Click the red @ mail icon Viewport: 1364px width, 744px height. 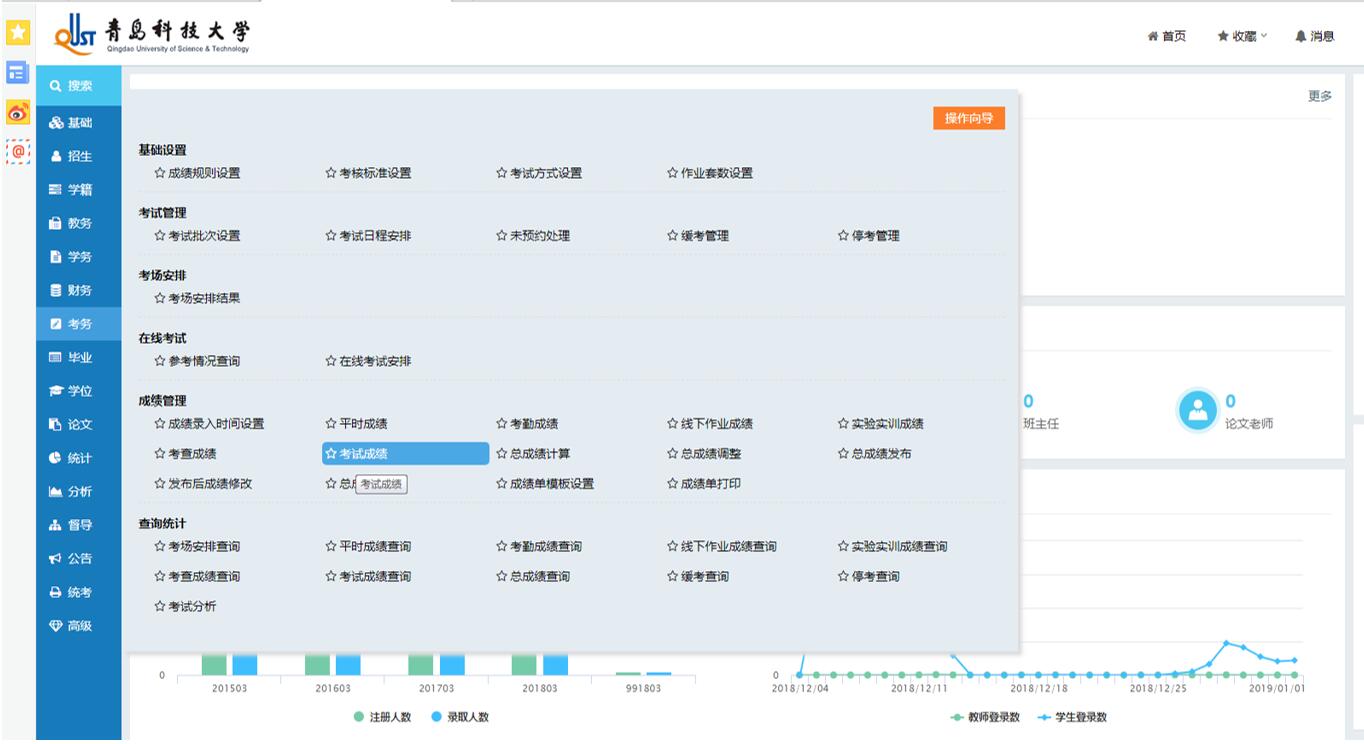(x=17, y=151)
